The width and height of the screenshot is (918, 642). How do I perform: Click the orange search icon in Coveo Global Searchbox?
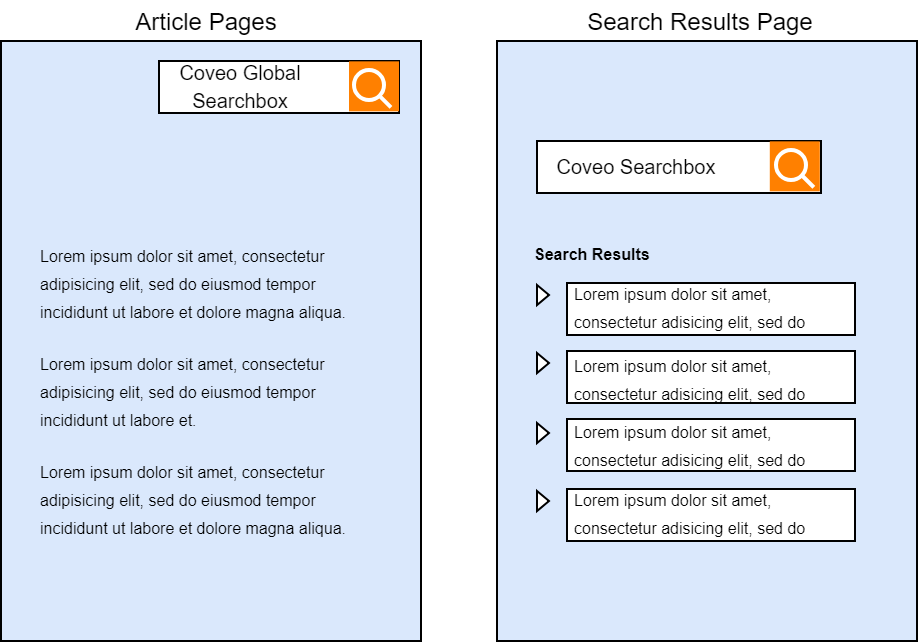374,87
